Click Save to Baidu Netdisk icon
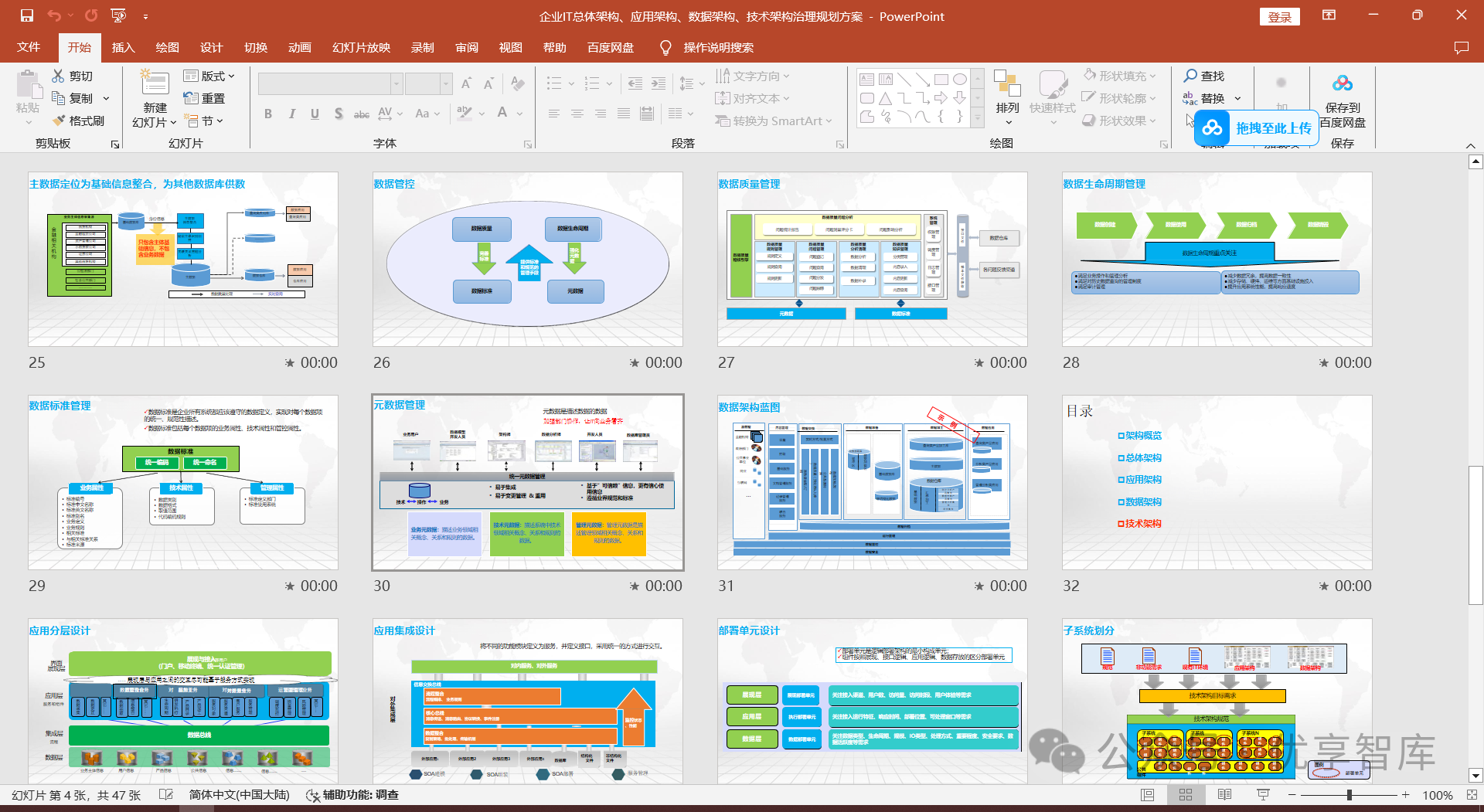The image size is (1484, 812). 1343,83
